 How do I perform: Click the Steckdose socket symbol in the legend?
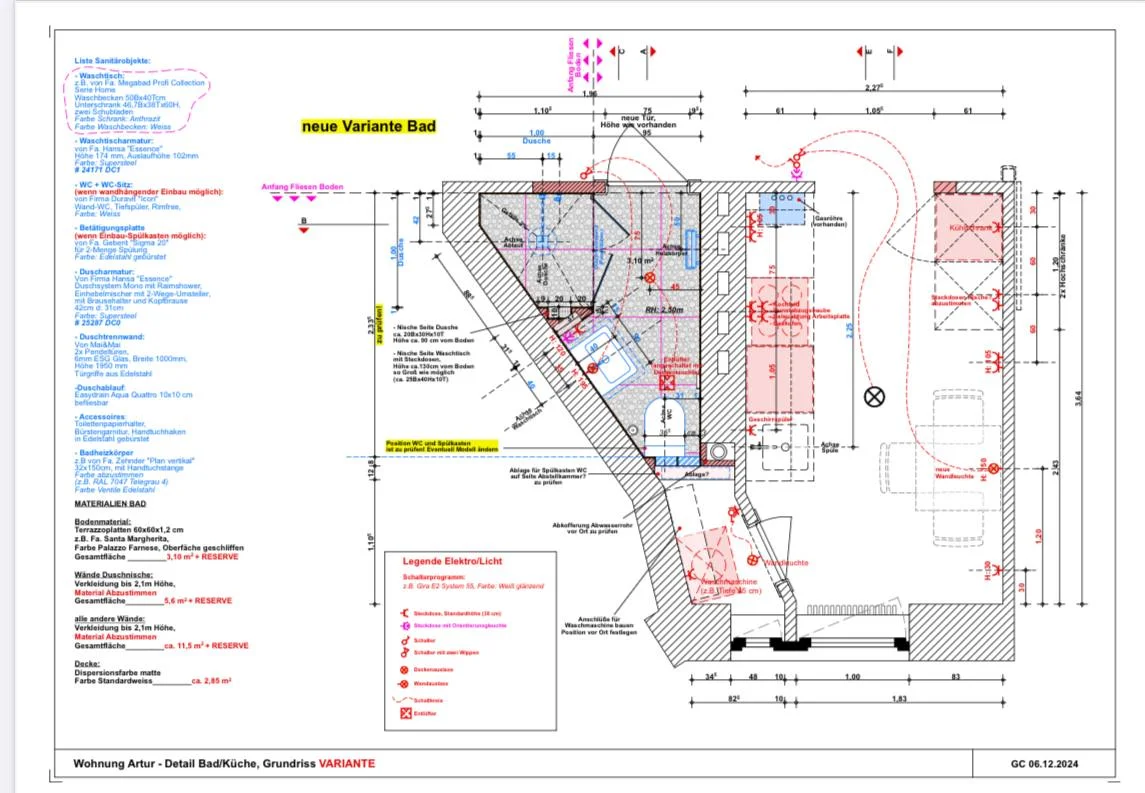[x=405, y=612]
